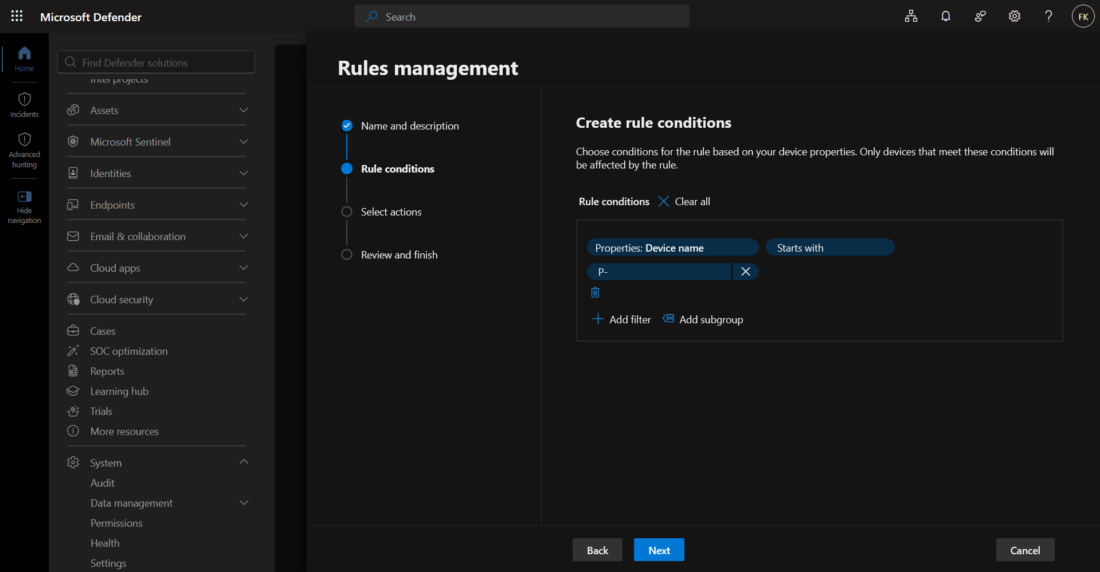The width and height of the screenshot is (1100, 572).
Task: Click the More resources info icon
Action: click(73, 431)
